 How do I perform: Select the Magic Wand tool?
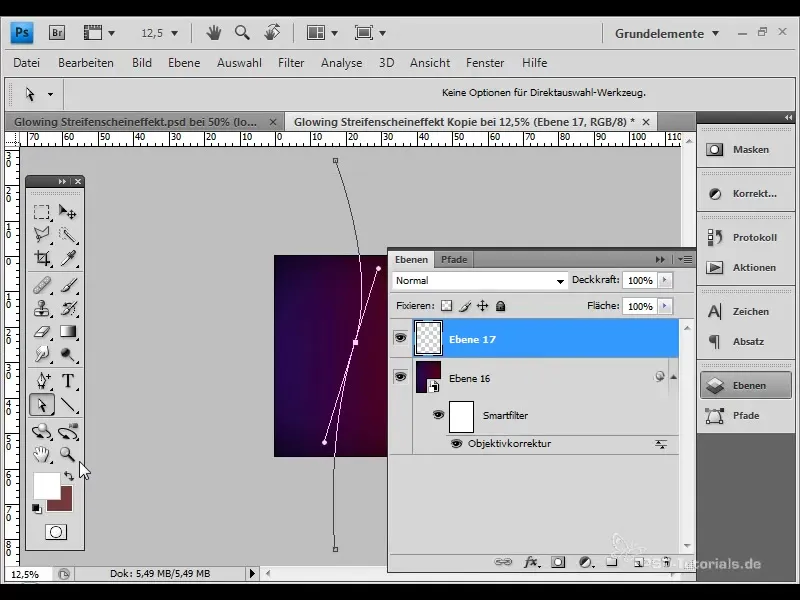(67, 235)
